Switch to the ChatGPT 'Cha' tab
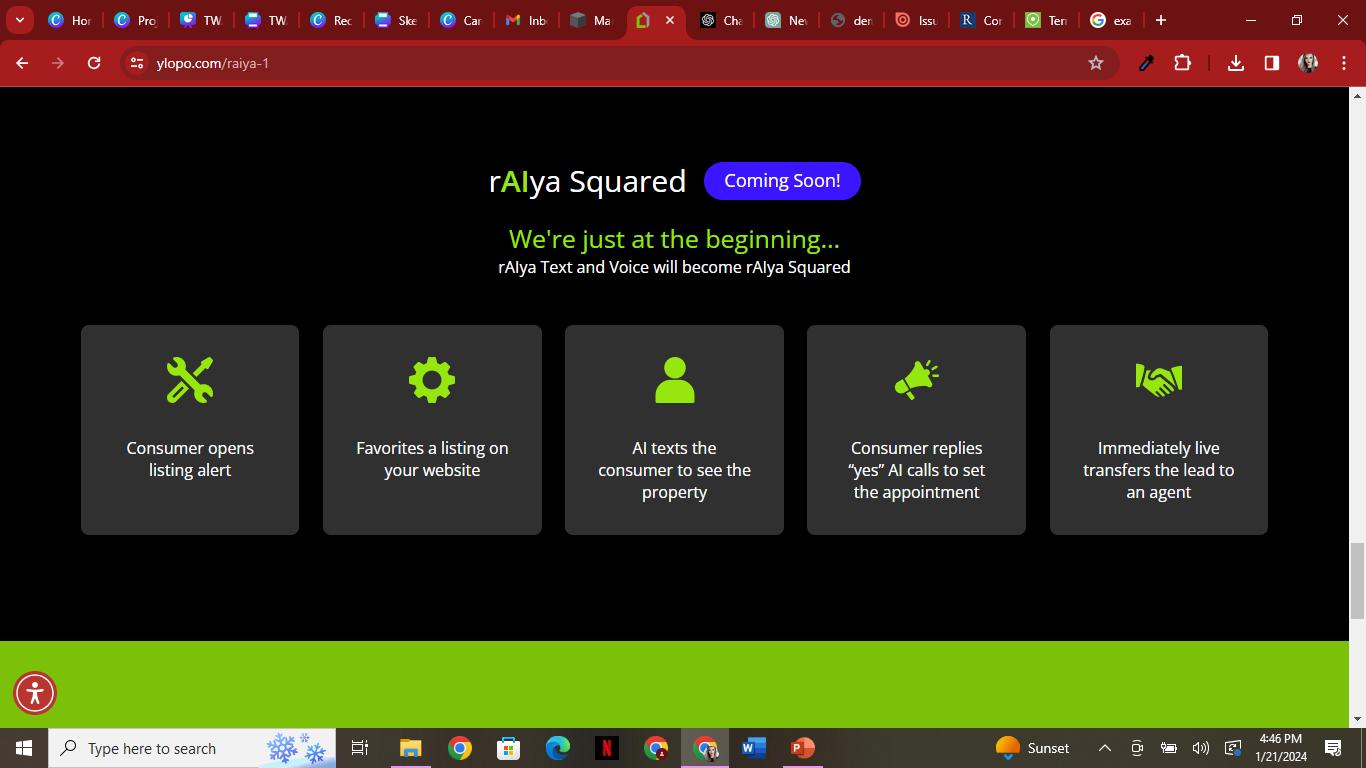The width and height of the screenshot is (1366, 768). pyautogui.click(x=721, y=20)
